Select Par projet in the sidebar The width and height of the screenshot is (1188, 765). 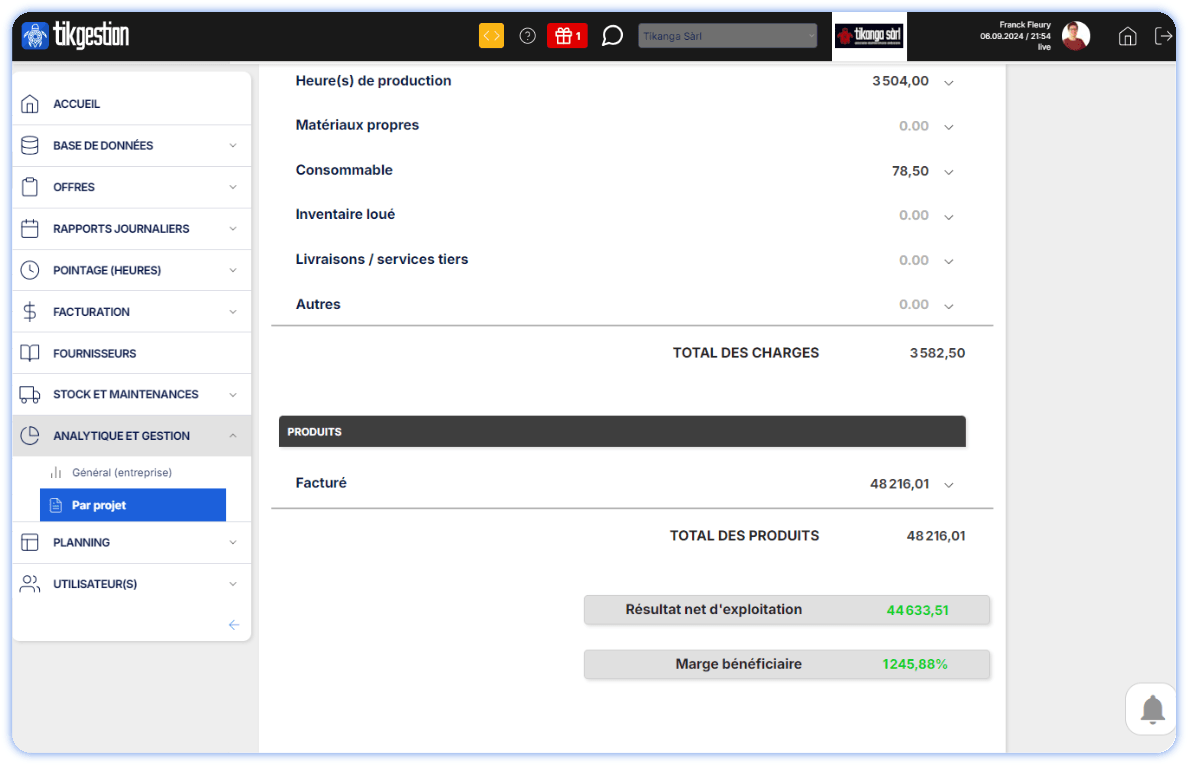tap(133, 505)
